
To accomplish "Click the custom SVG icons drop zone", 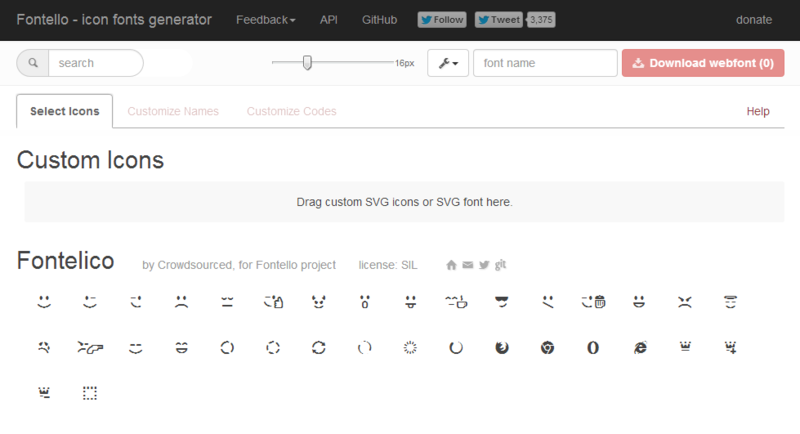I will point(404,202).
